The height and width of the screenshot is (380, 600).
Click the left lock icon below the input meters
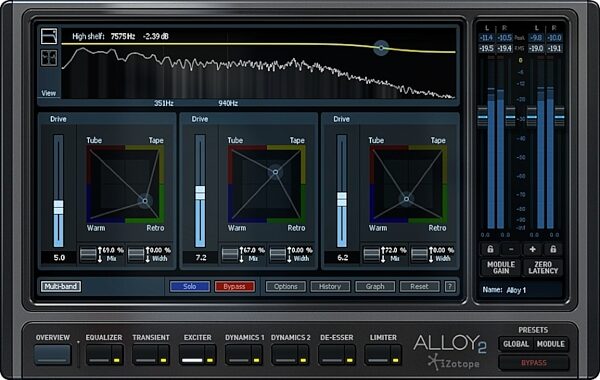tap(490, 250)
